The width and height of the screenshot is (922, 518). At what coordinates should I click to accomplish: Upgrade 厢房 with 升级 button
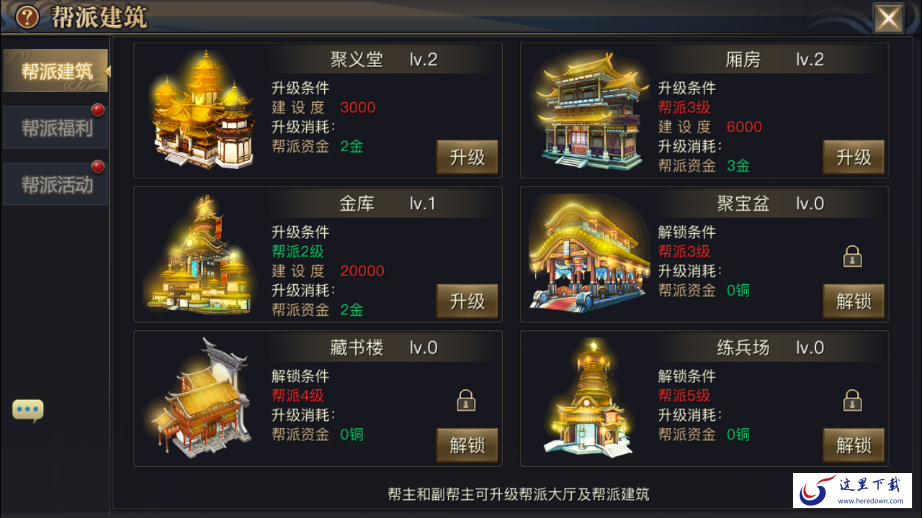[853, 157]
